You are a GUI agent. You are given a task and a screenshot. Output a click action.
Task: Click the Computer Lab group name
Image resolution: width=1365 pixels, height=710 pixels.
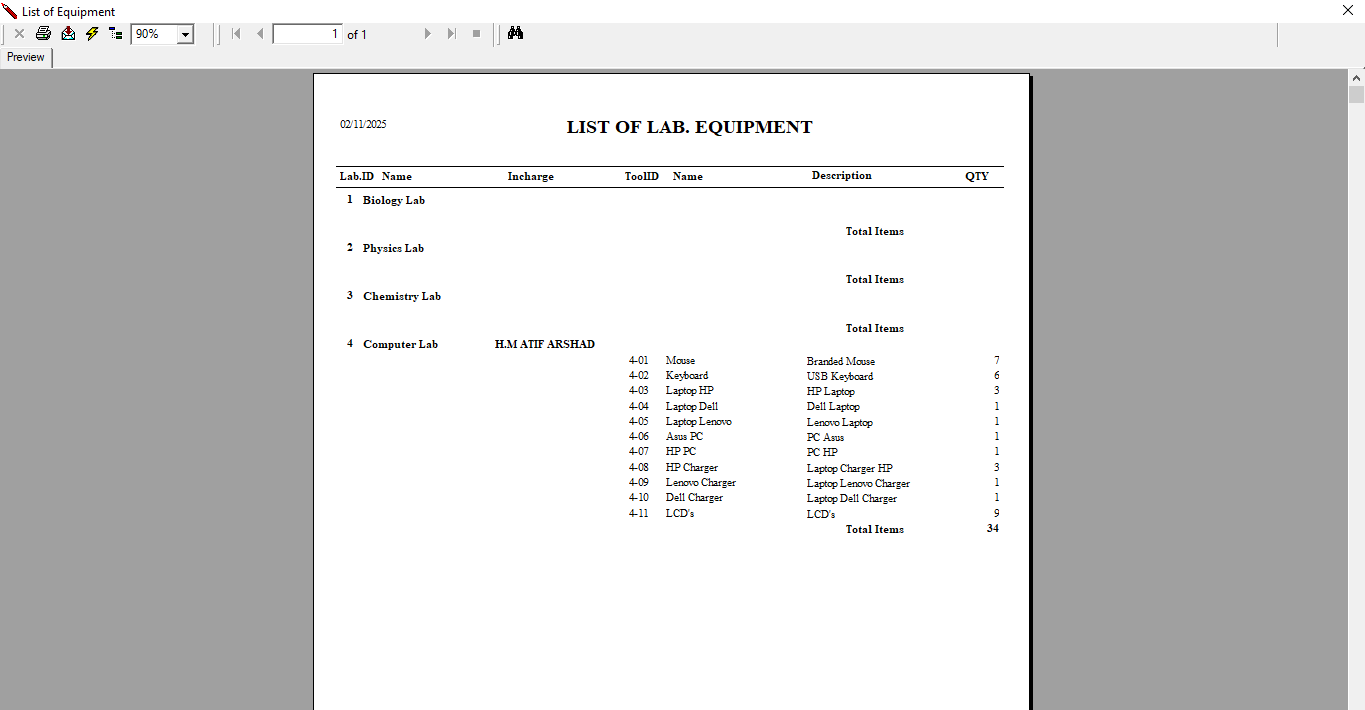click(x=400, y=344)
